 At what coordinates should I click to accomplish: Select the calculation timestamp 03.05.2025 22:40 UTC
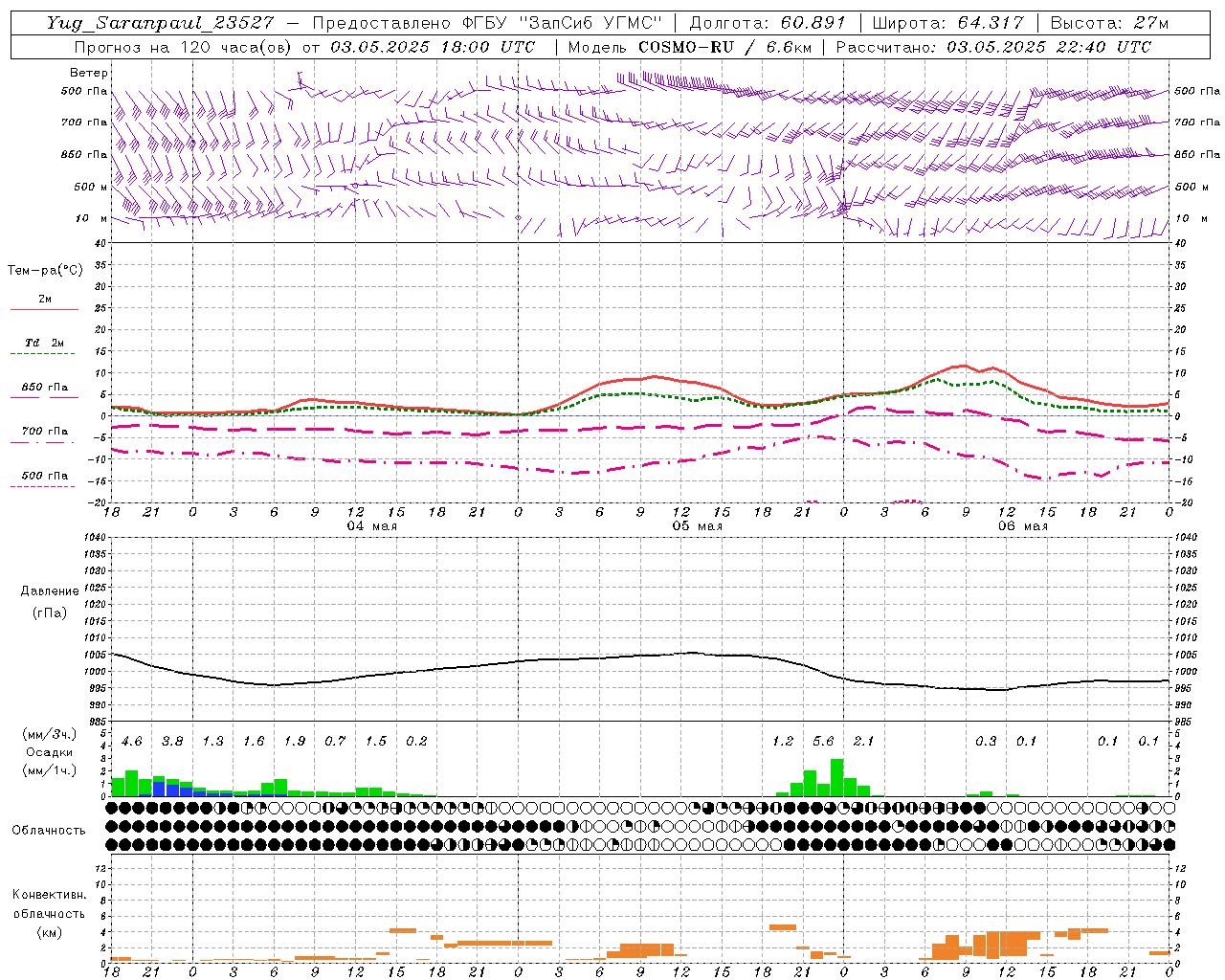[1049, 47]
